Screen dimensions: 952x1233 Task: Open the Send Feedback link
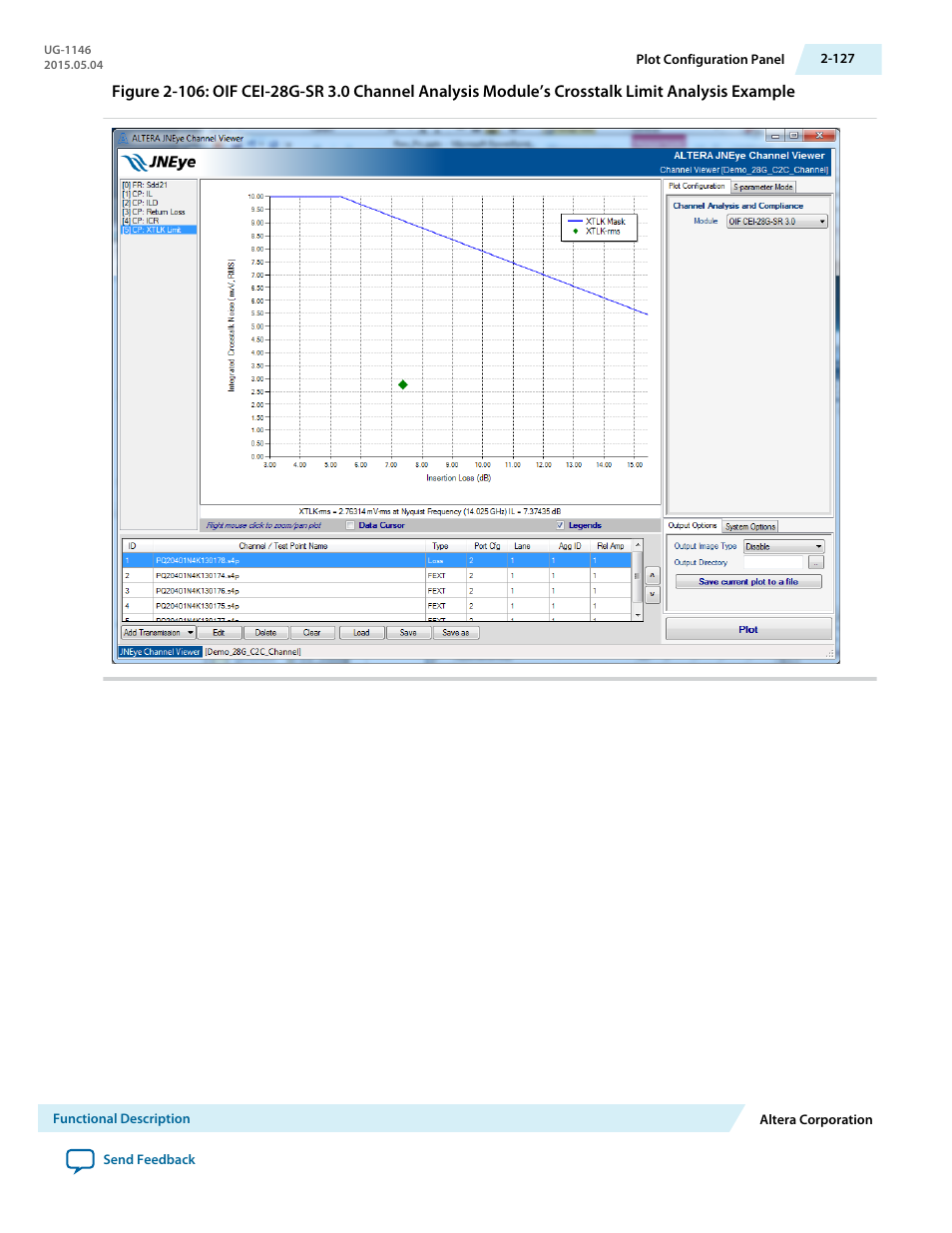(150, 1160)
